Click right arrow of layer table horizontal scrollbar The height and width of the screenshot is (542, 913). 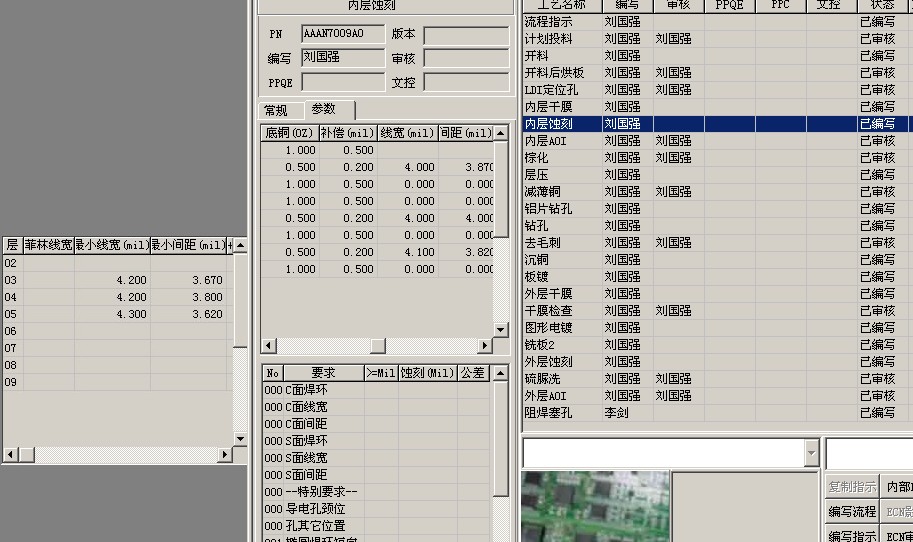coord(225,455)
